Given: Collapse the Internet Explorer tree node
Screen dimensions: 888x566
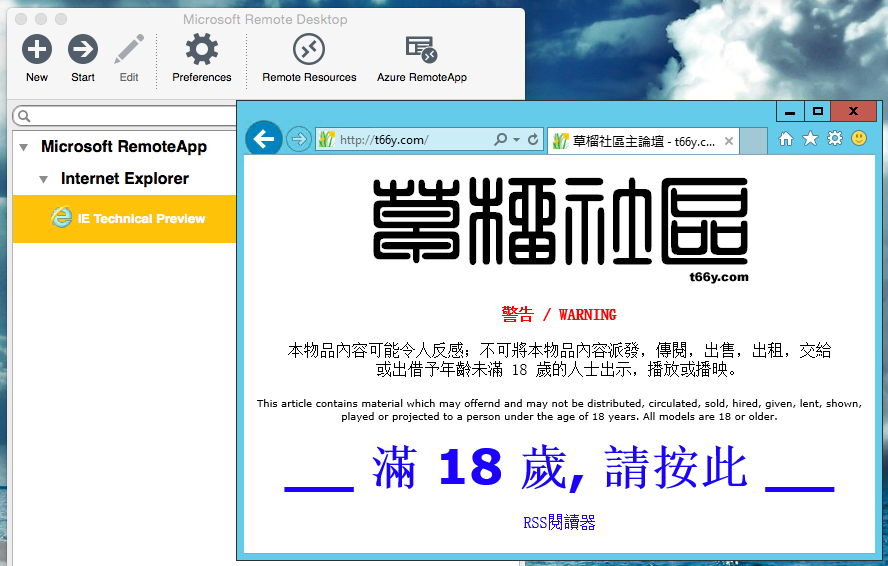Looking at the screenshot, I should point(43,179).
